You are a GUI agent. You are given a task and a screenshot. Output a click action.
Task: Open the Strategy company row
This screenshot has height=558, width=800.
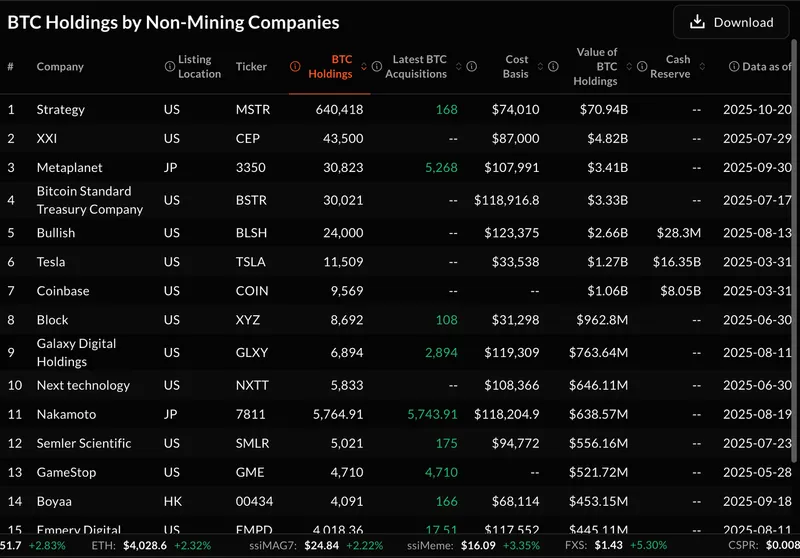click(61, 109)
